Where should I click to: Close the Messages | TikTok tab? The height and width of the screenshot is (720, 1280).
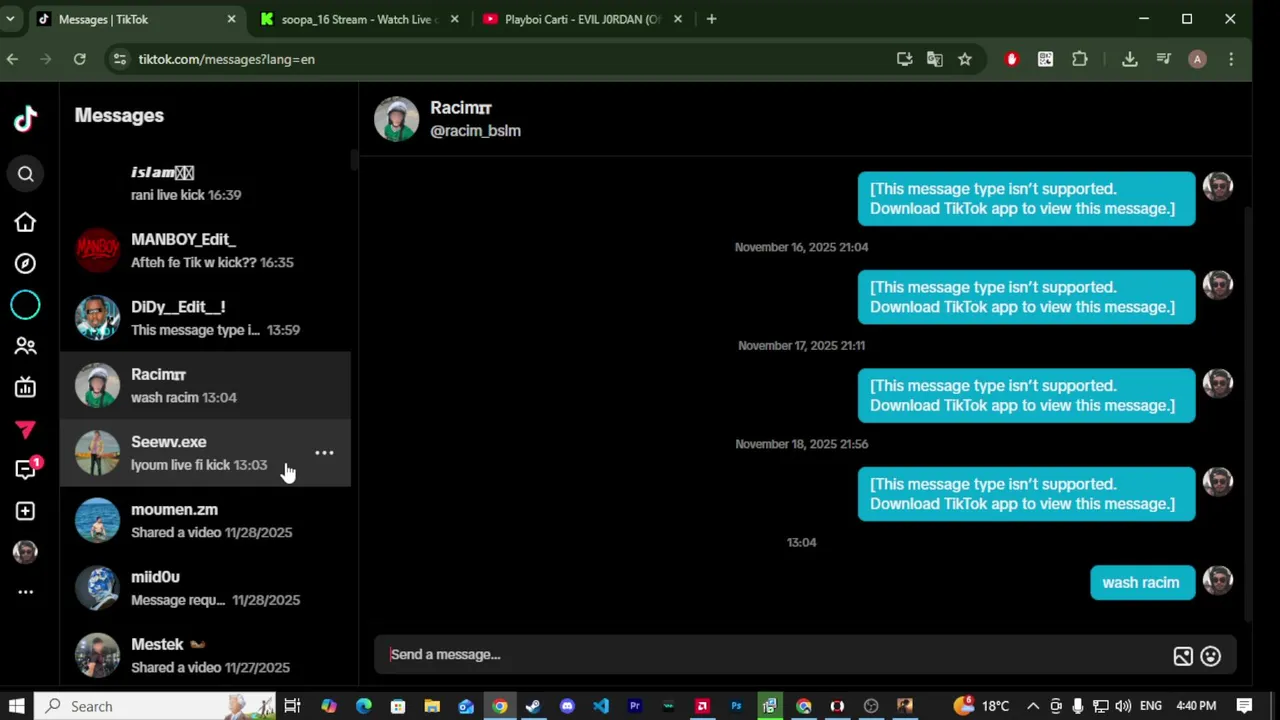coord(231,19)
